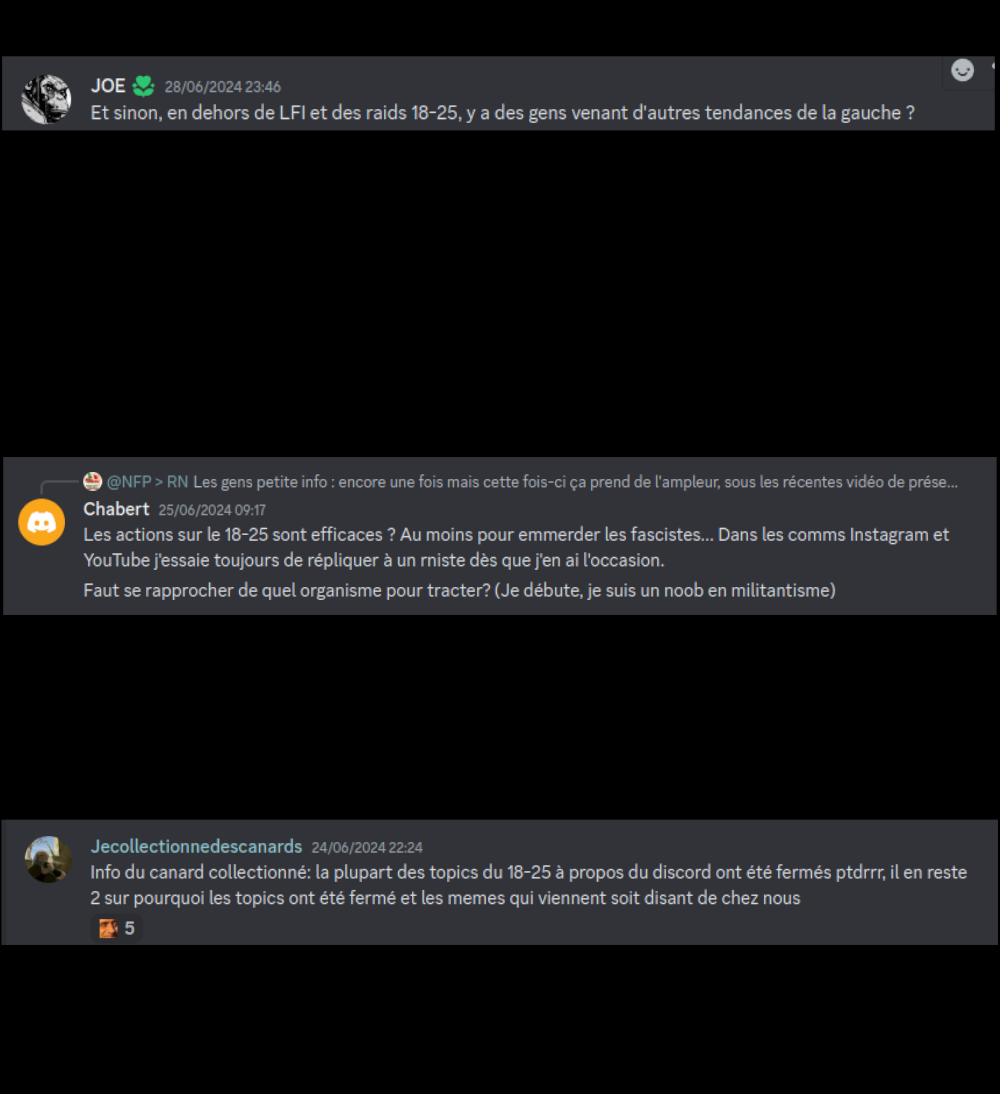Open the add reaction smiley on JOE's message
This screenshot has height=1094, width=1000.
point(962,70)
